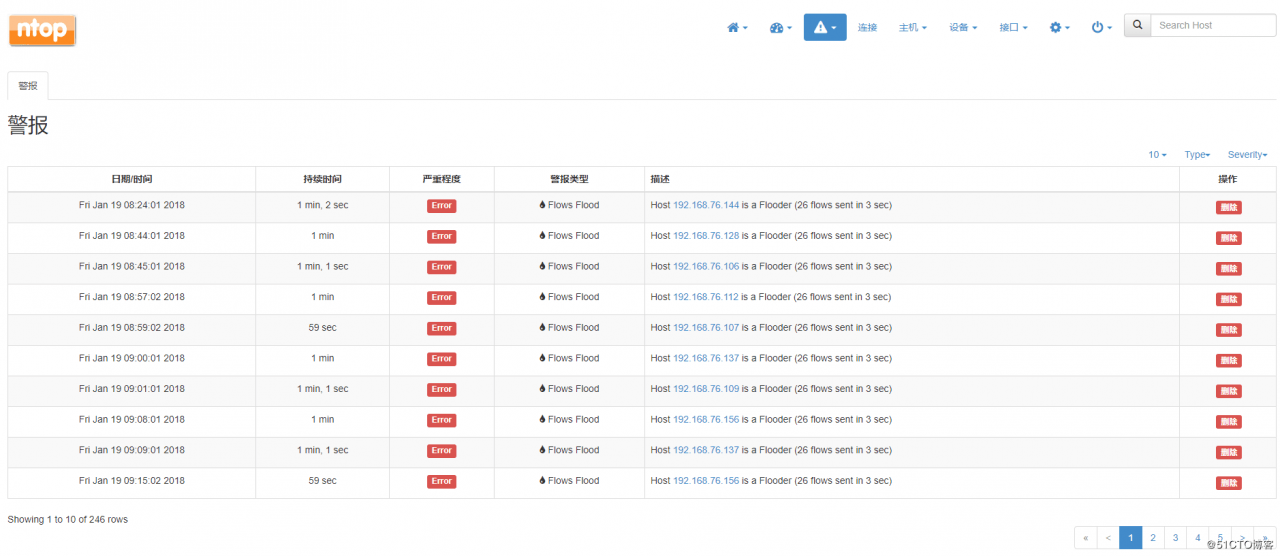Open the 连接 flows link
The image size is (1280, 556).
click(867, 28)
